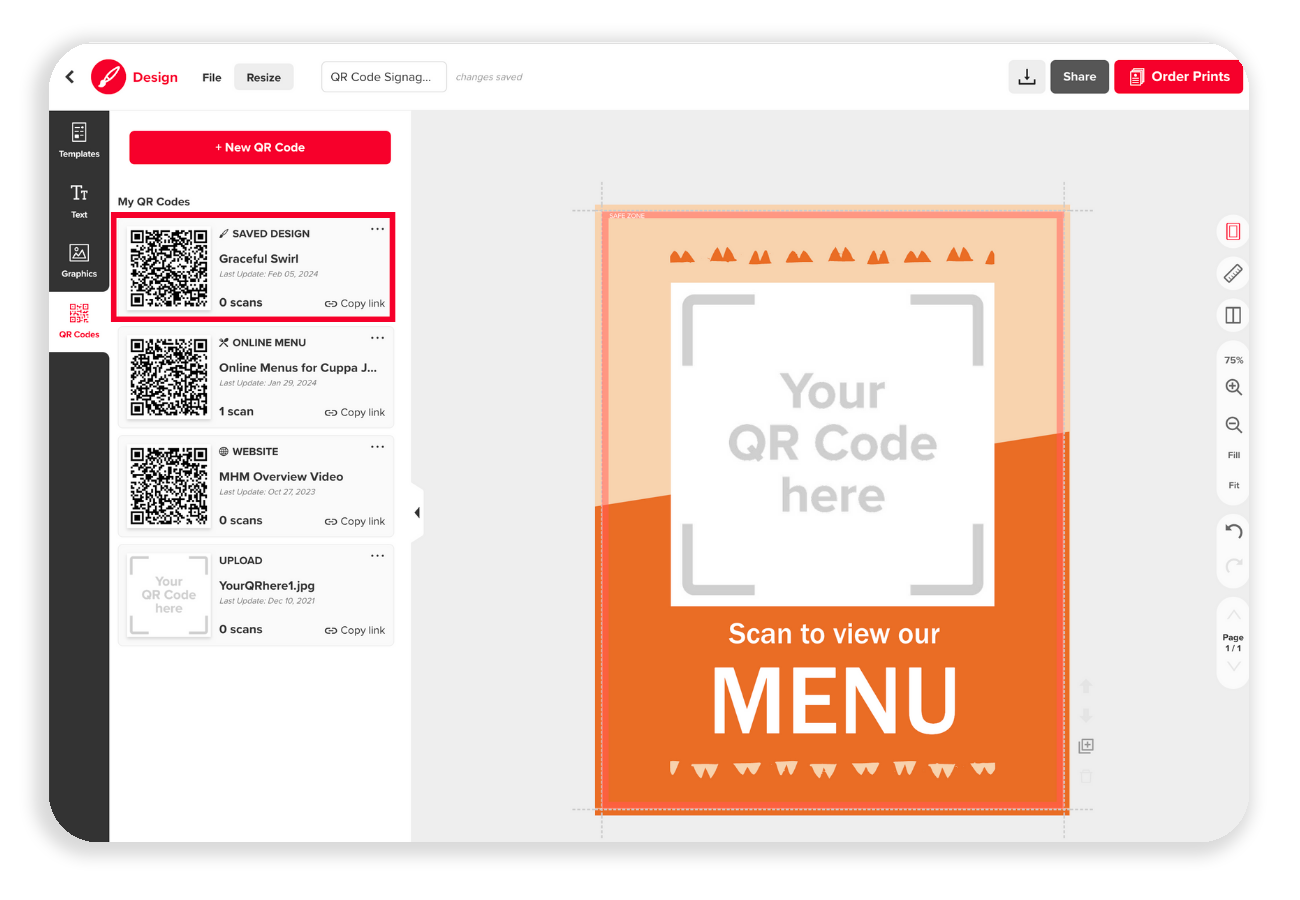This screenshot has height=900, width=1300.
Task: Copy link for Graceful Swirl QR code
Action: point(355,304)
